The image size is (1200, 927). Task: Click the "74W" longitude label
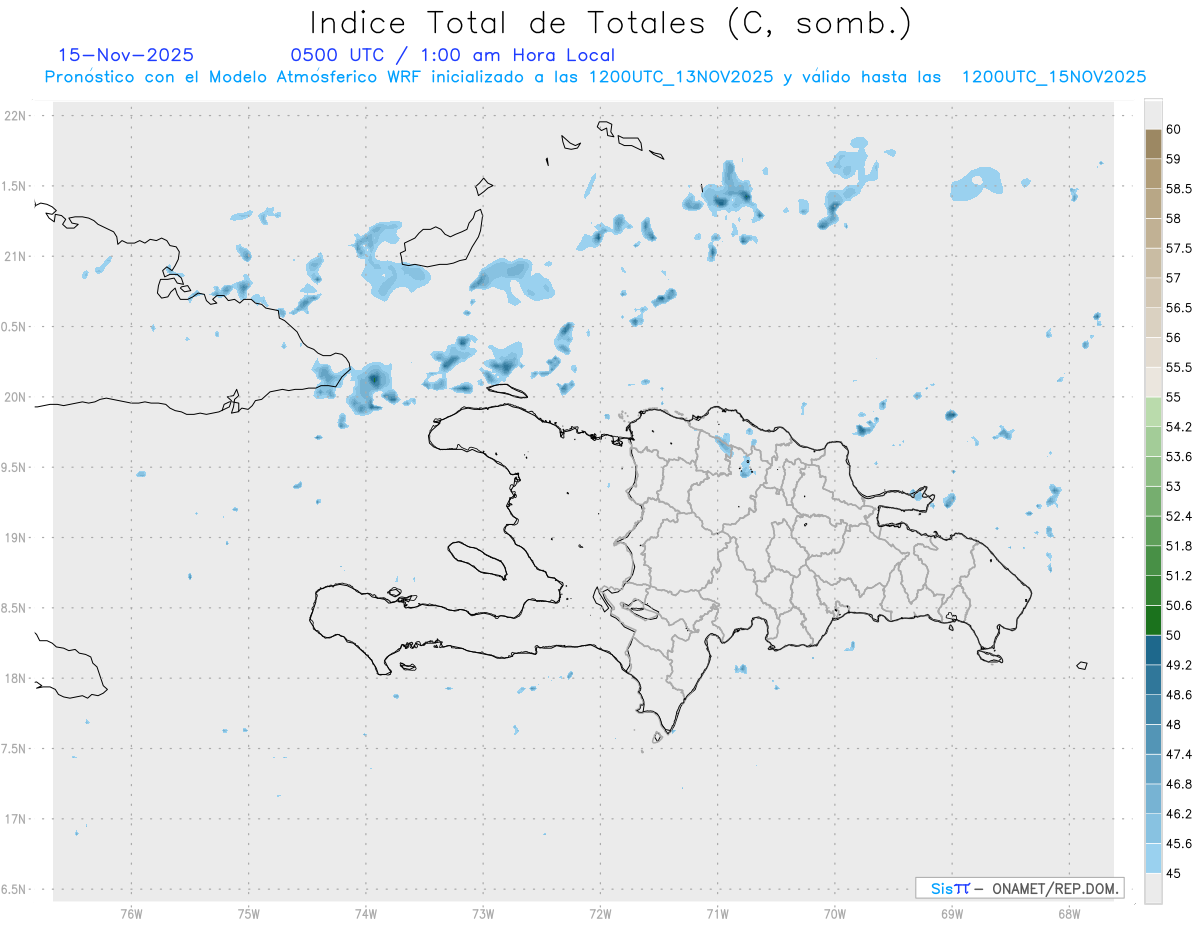(x=365, y=913)
